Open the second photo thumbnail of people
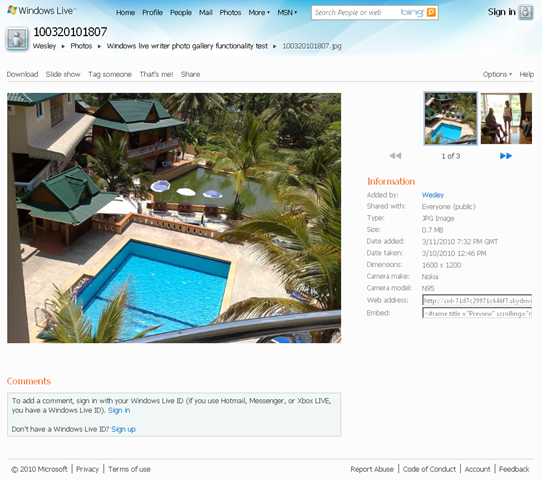 (x=506, y=119)
